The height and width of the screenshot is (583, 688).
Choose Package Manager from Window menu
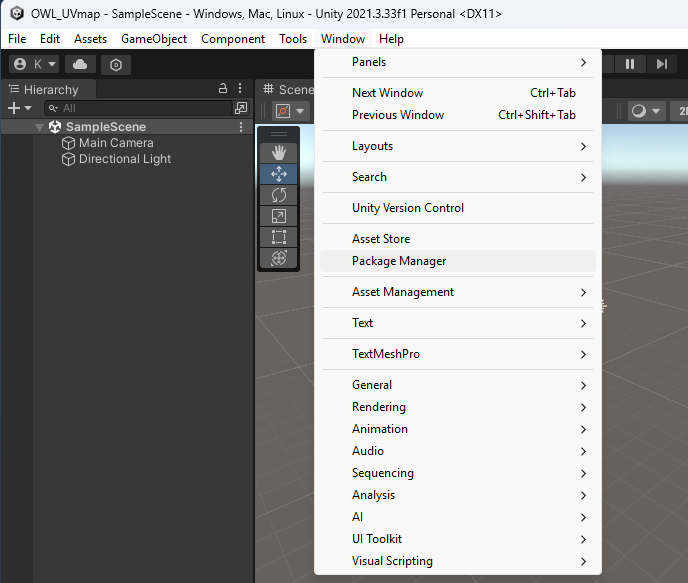[458, 261]
